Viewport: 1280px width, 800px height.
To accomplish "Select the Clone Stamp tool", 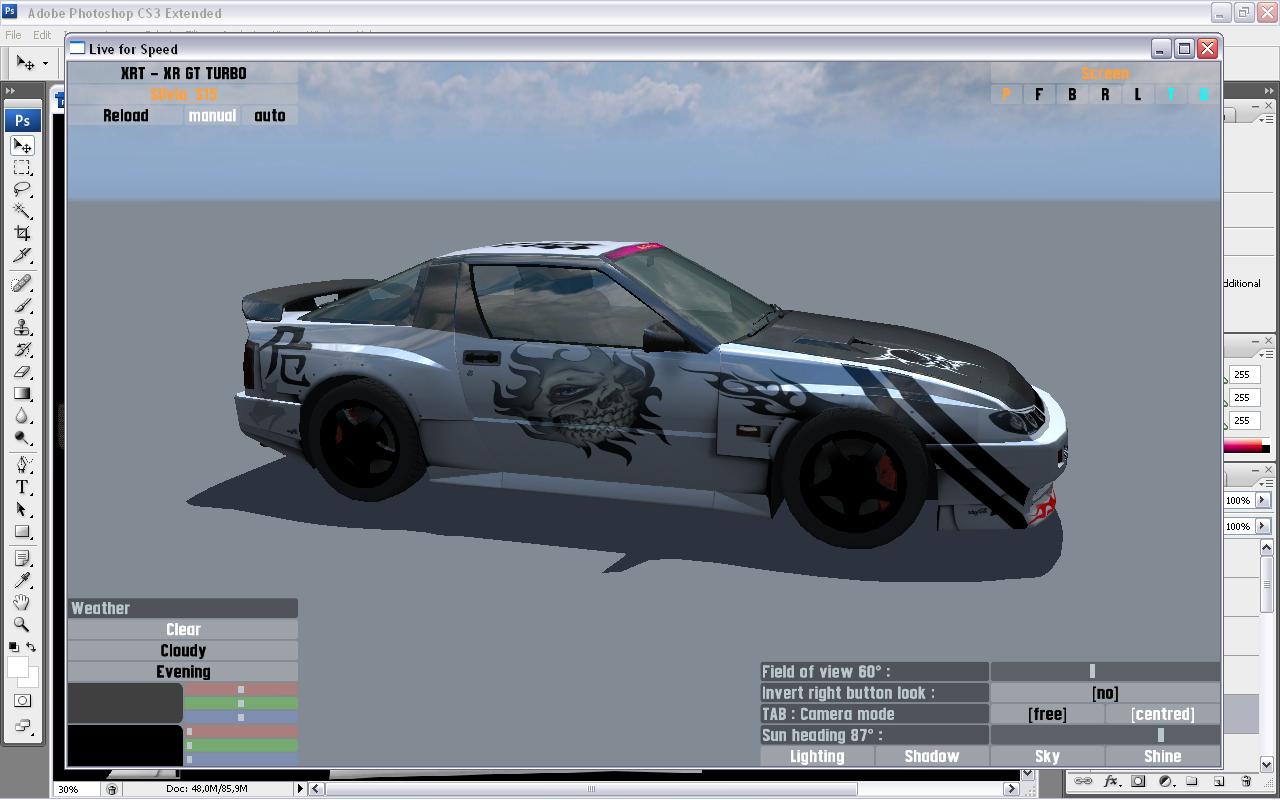I will pyautogui.click(x=22, y=328).
